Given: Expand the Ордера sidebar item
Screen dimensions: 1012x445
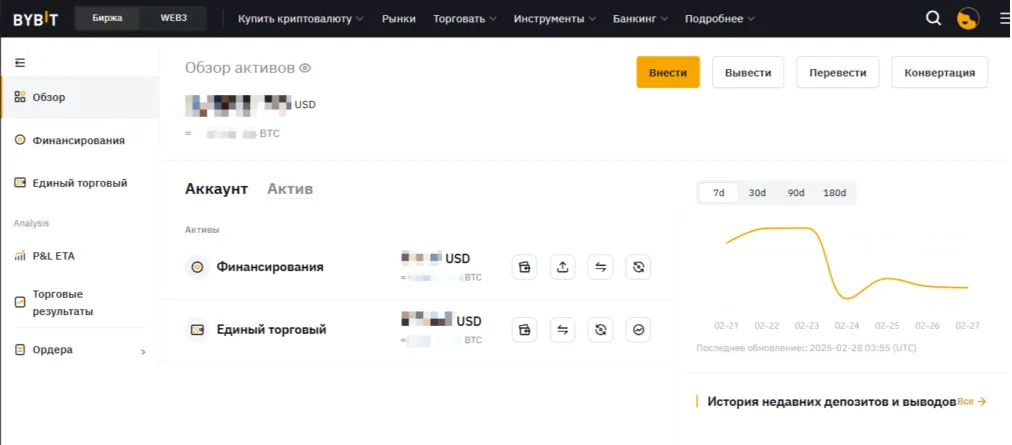Looking at the screenshot, I should 80,350.
